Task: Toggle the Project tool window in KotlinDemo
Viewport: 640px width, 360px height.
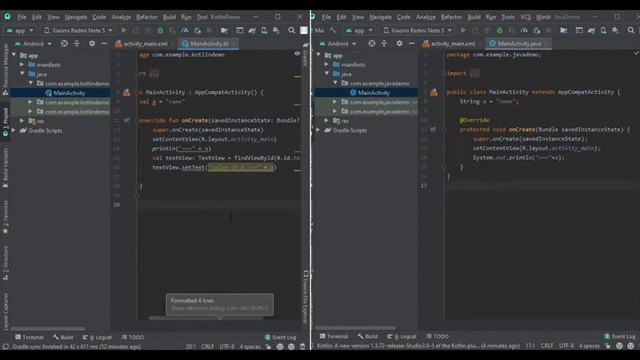Action: click(5, 122)
